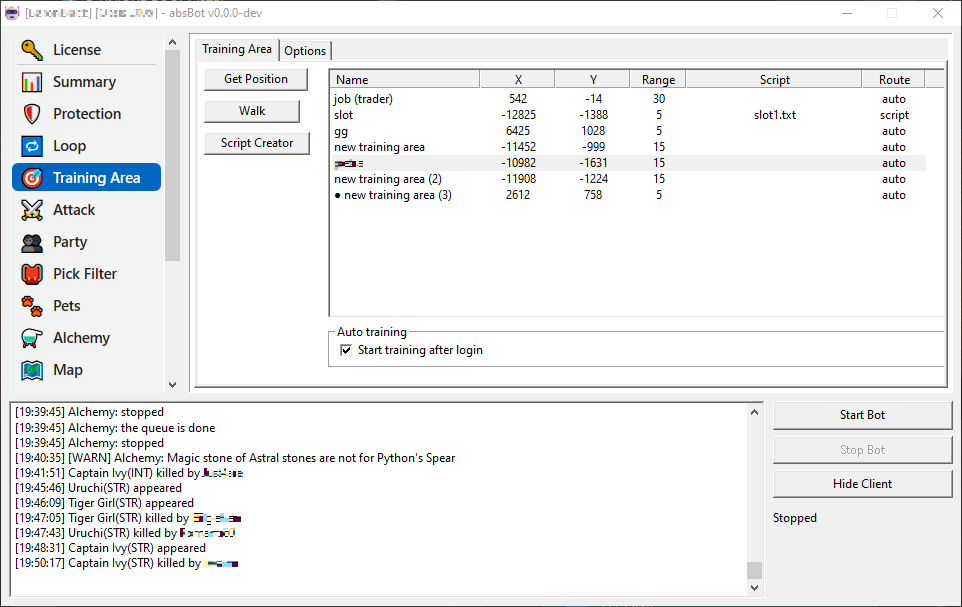Click sidebar scroll up arrow
The width and height of the screenshot is (962, 607).
(x=172, y=42)
